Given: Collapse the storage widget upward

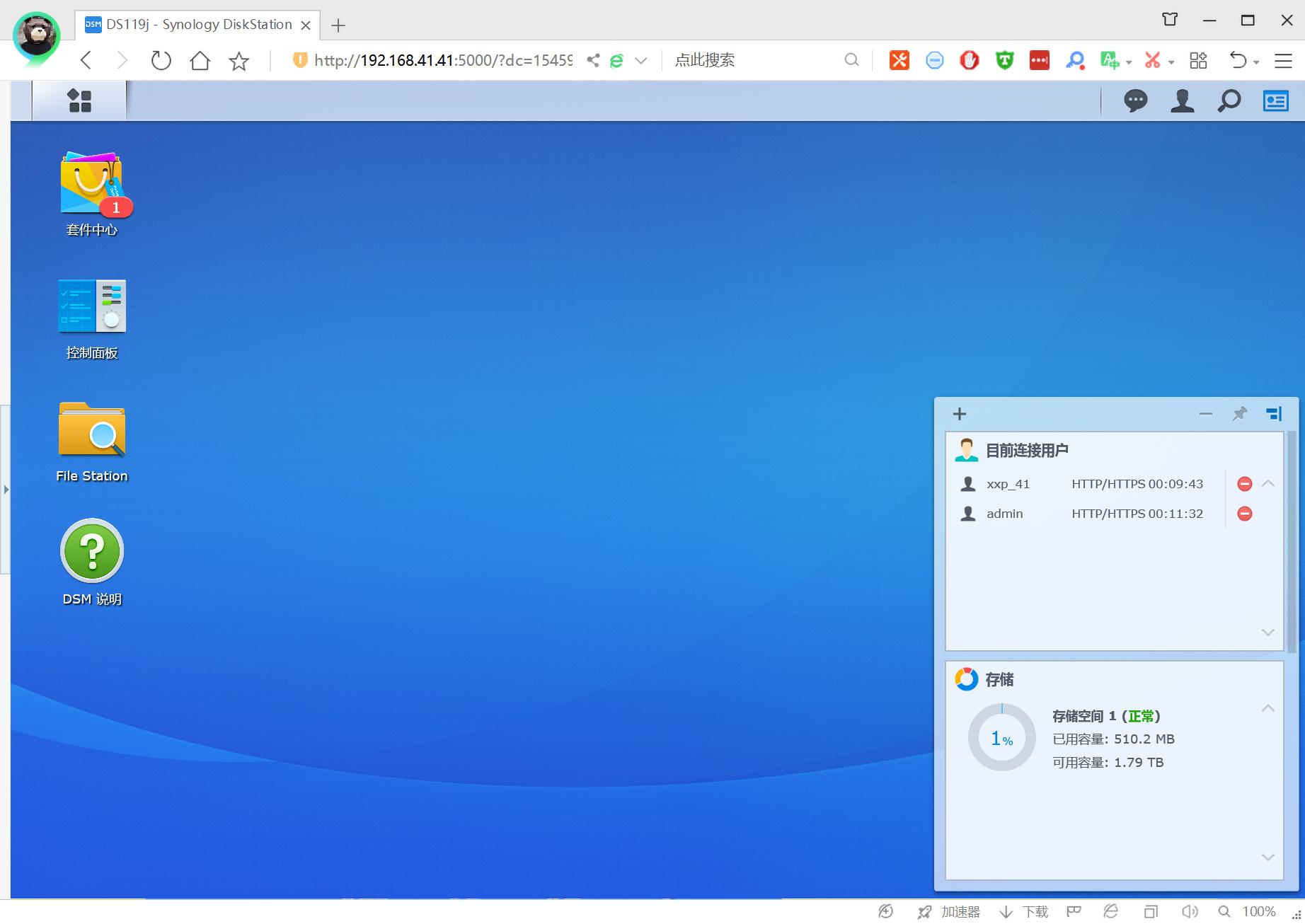Looking at the screenshot, I should pos(1267,708).
